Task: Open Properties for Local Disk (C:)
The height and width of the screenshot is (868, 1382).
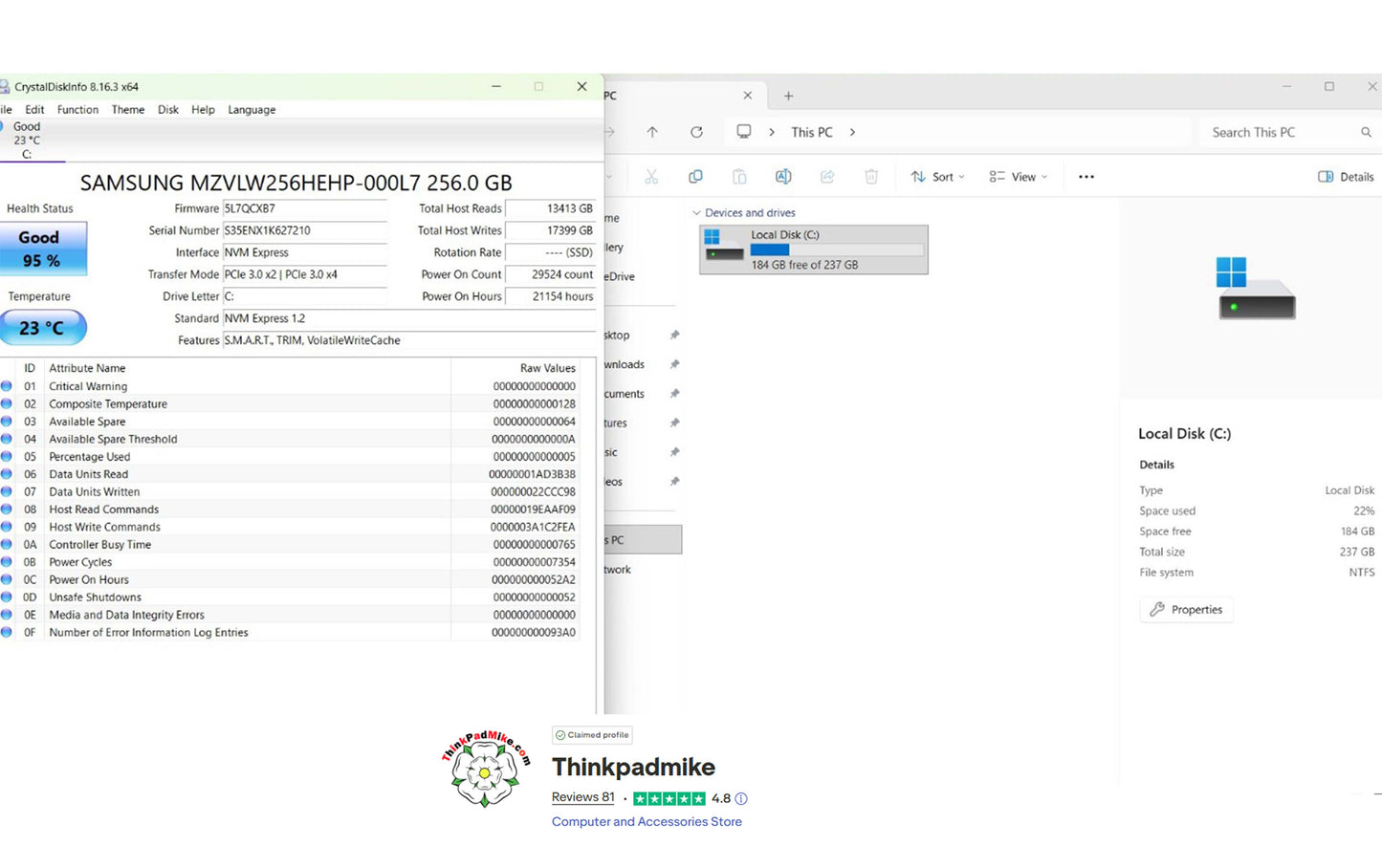Action: (1186, 610)
